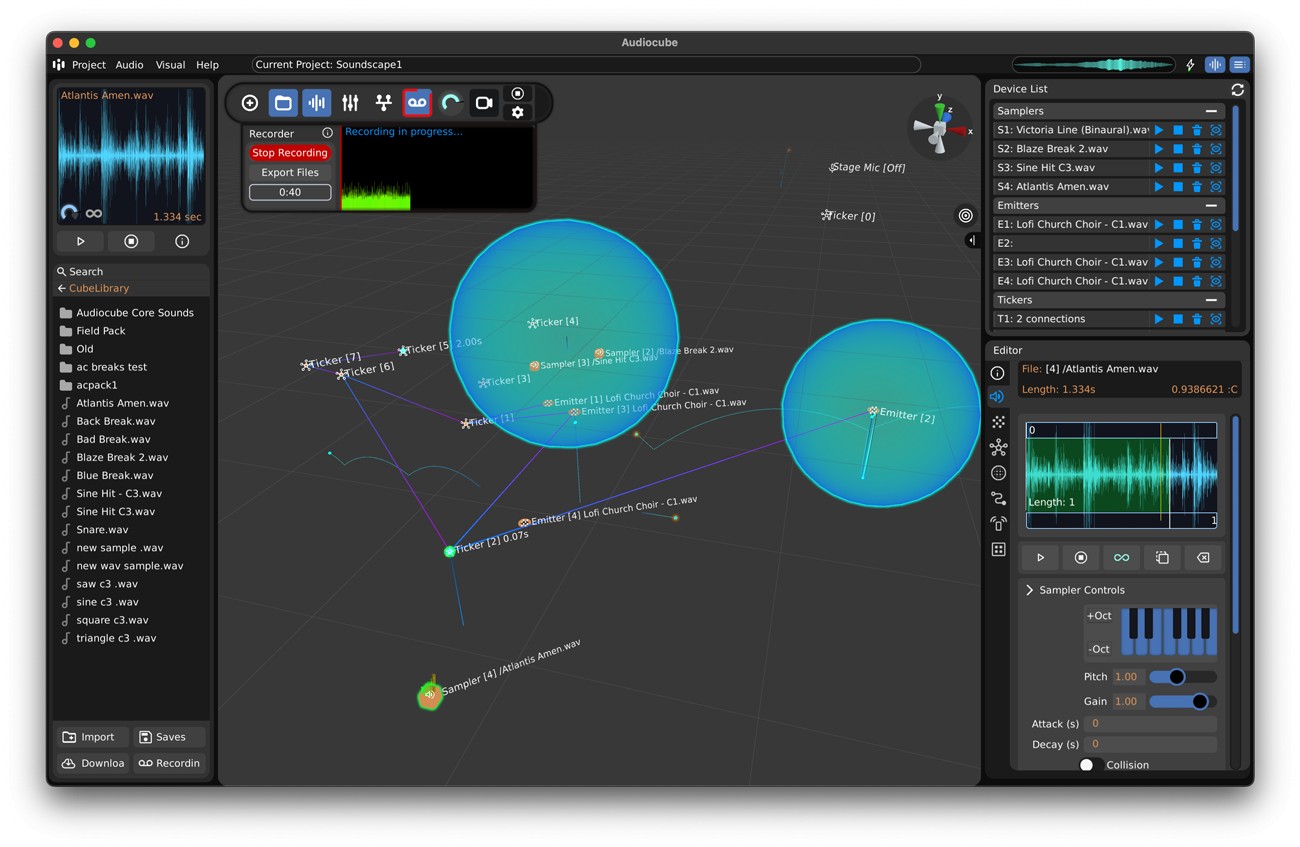Open the Visual menu
Viewport: 1300px width, 847px height.
[170, 65]
